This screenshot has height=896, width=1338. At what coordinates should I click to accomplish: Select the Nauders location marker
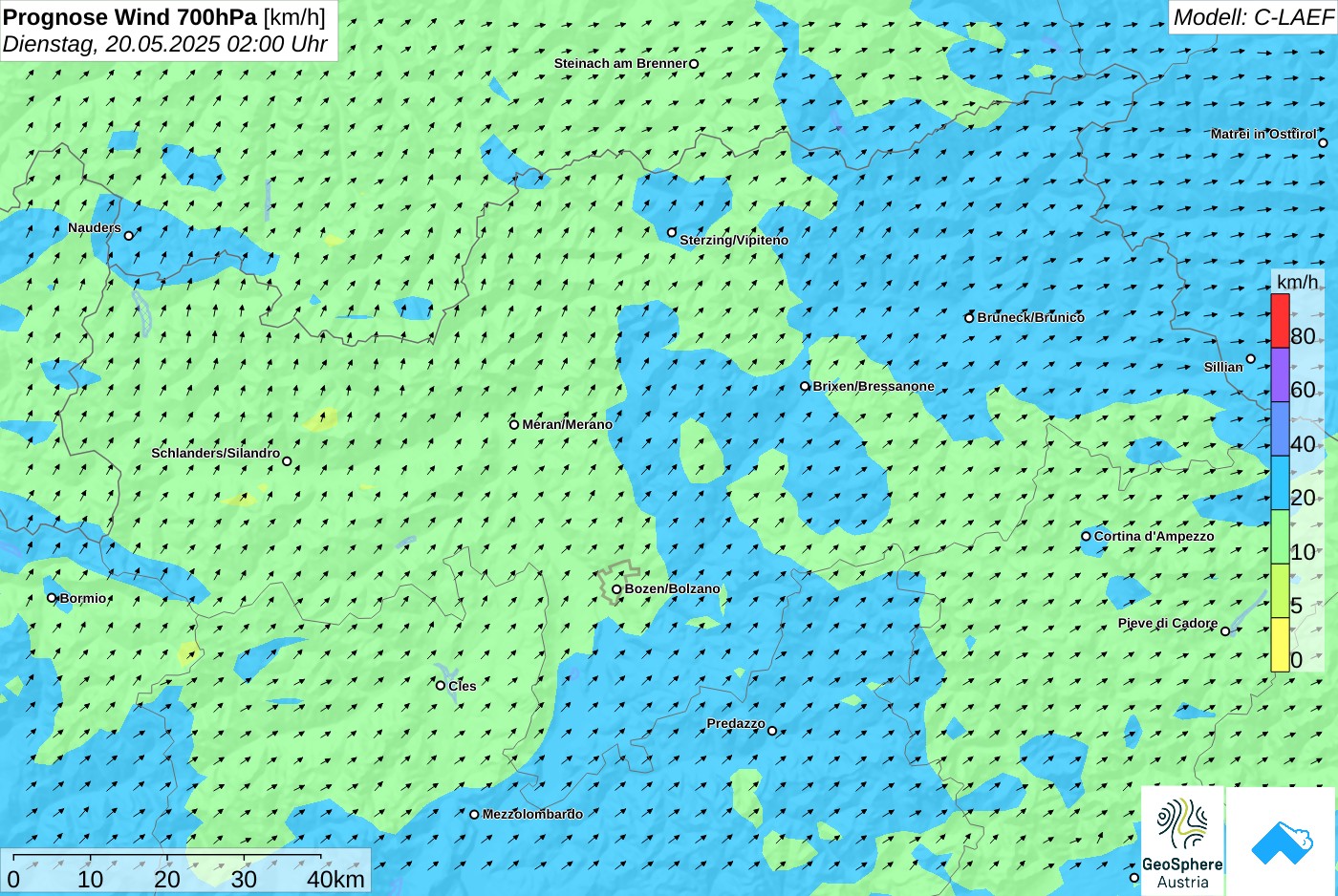click(129, 235)
